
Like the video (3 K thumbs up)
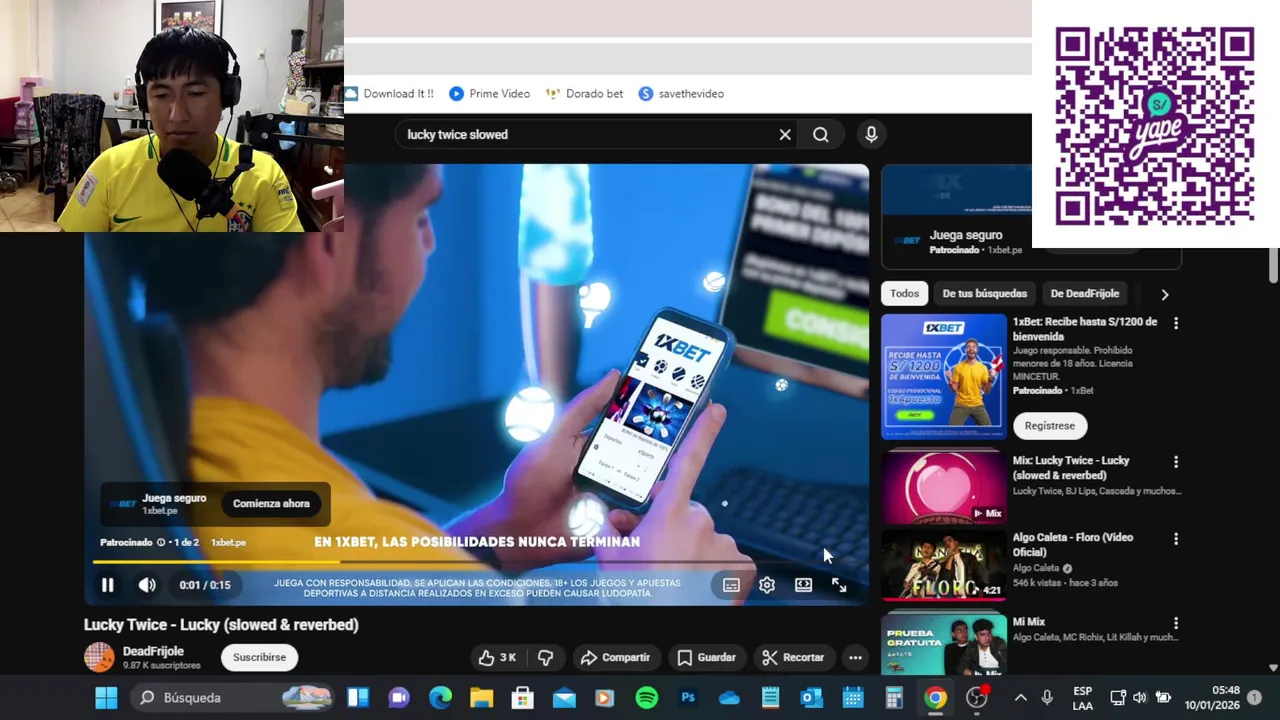(x=497, y=657)
